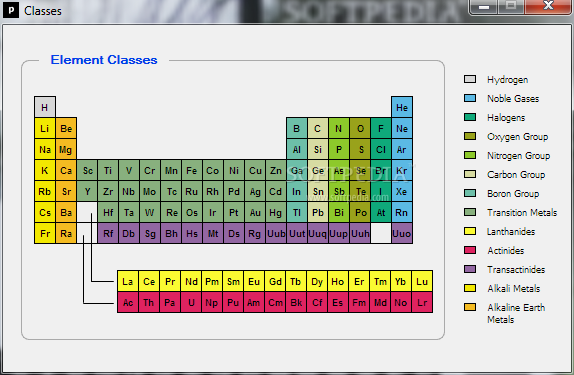Choose the Zn element cell
The width and height of the screenshot is (574, 375).
click(276, 170)
